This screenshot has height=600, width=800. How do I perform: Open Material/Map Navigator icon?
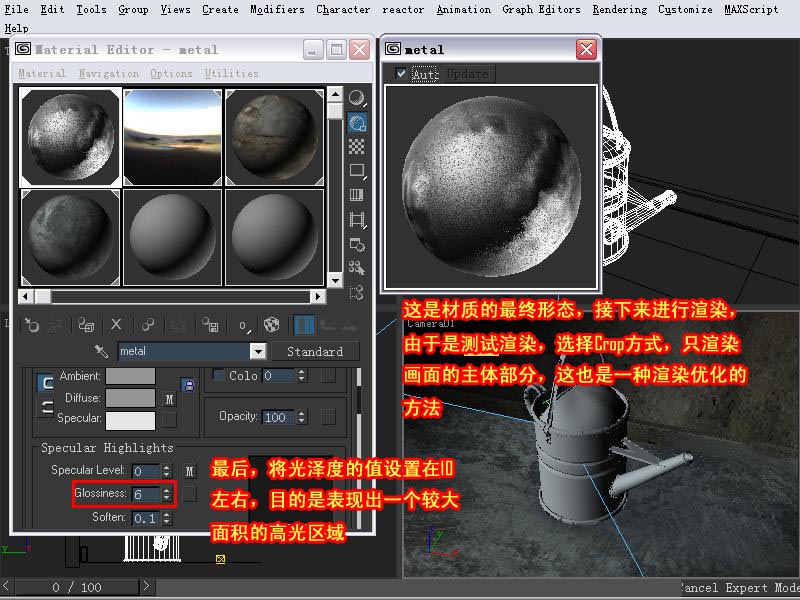[357, 292]
